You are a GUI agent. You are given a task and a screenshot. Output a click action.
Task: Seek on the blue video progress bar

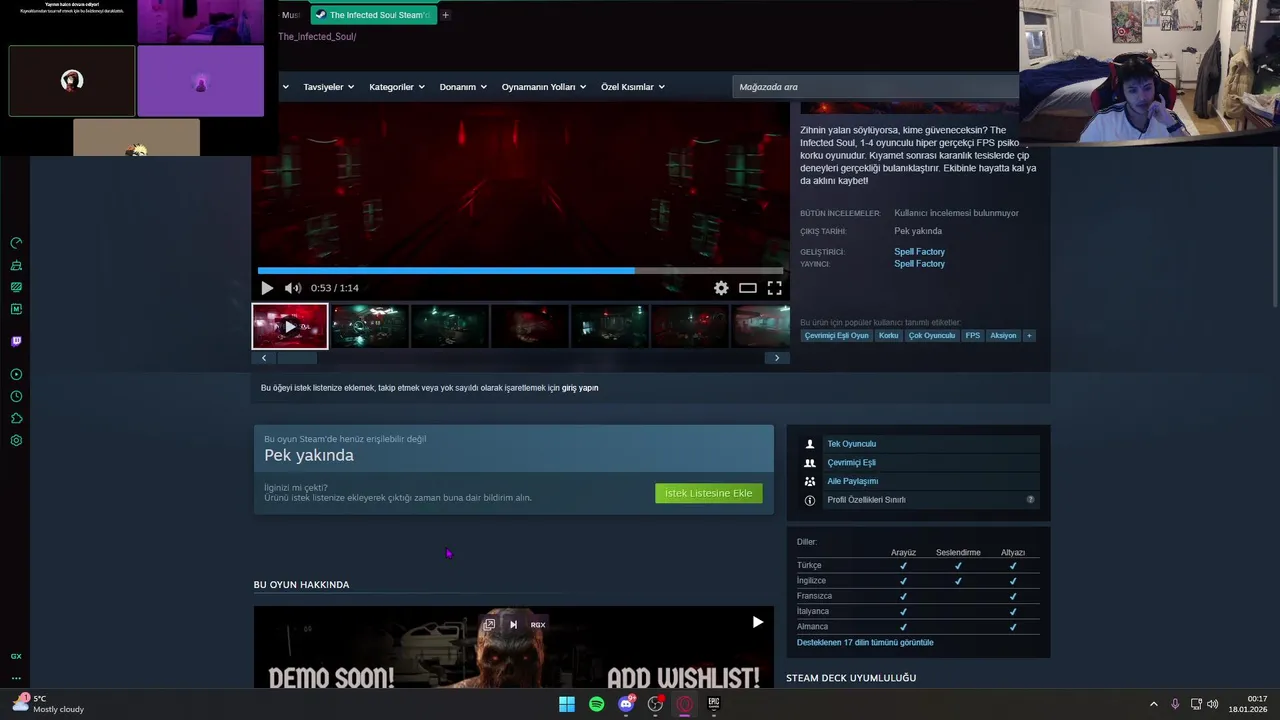(520, 270)
